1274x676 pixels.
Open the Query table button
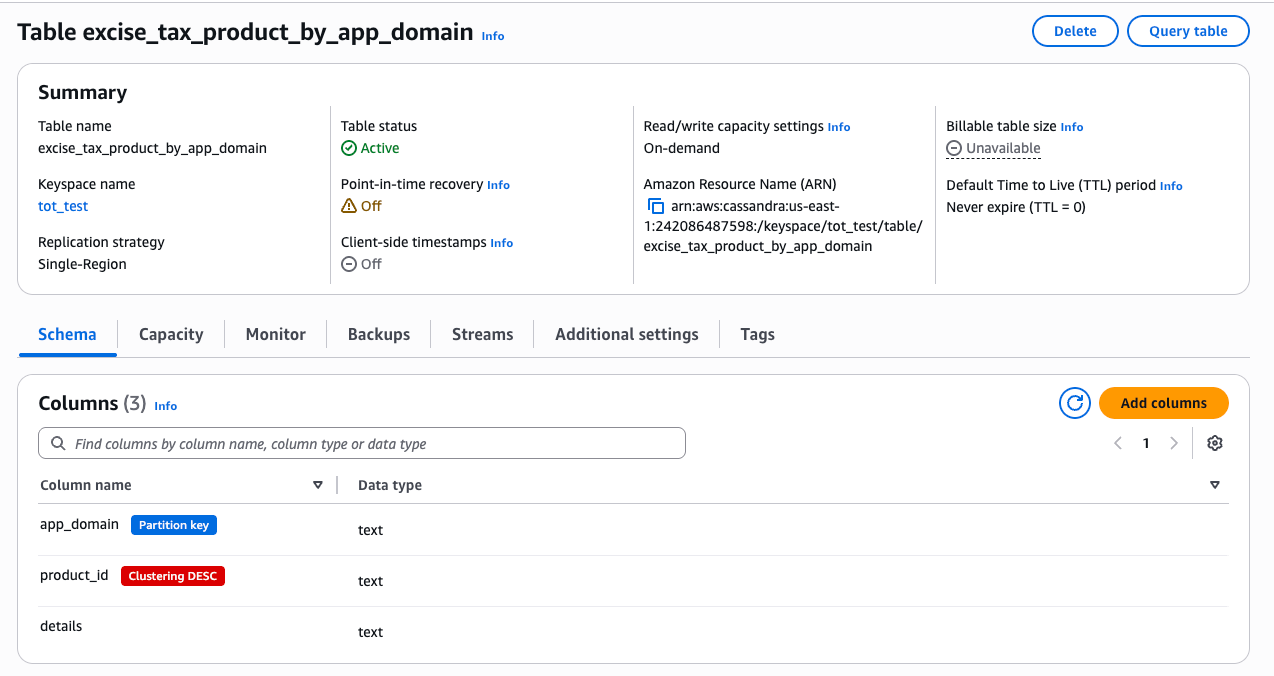[x=1188, y=31]
